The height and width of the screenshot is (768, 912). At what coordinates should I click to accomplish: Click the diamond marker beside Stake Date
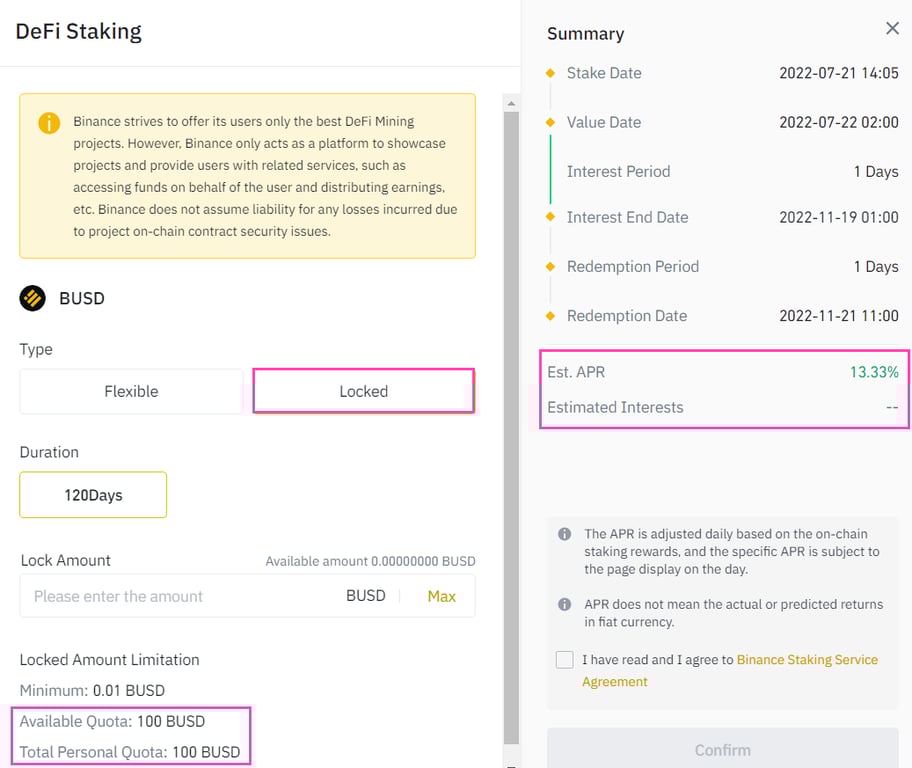[550, 73]
